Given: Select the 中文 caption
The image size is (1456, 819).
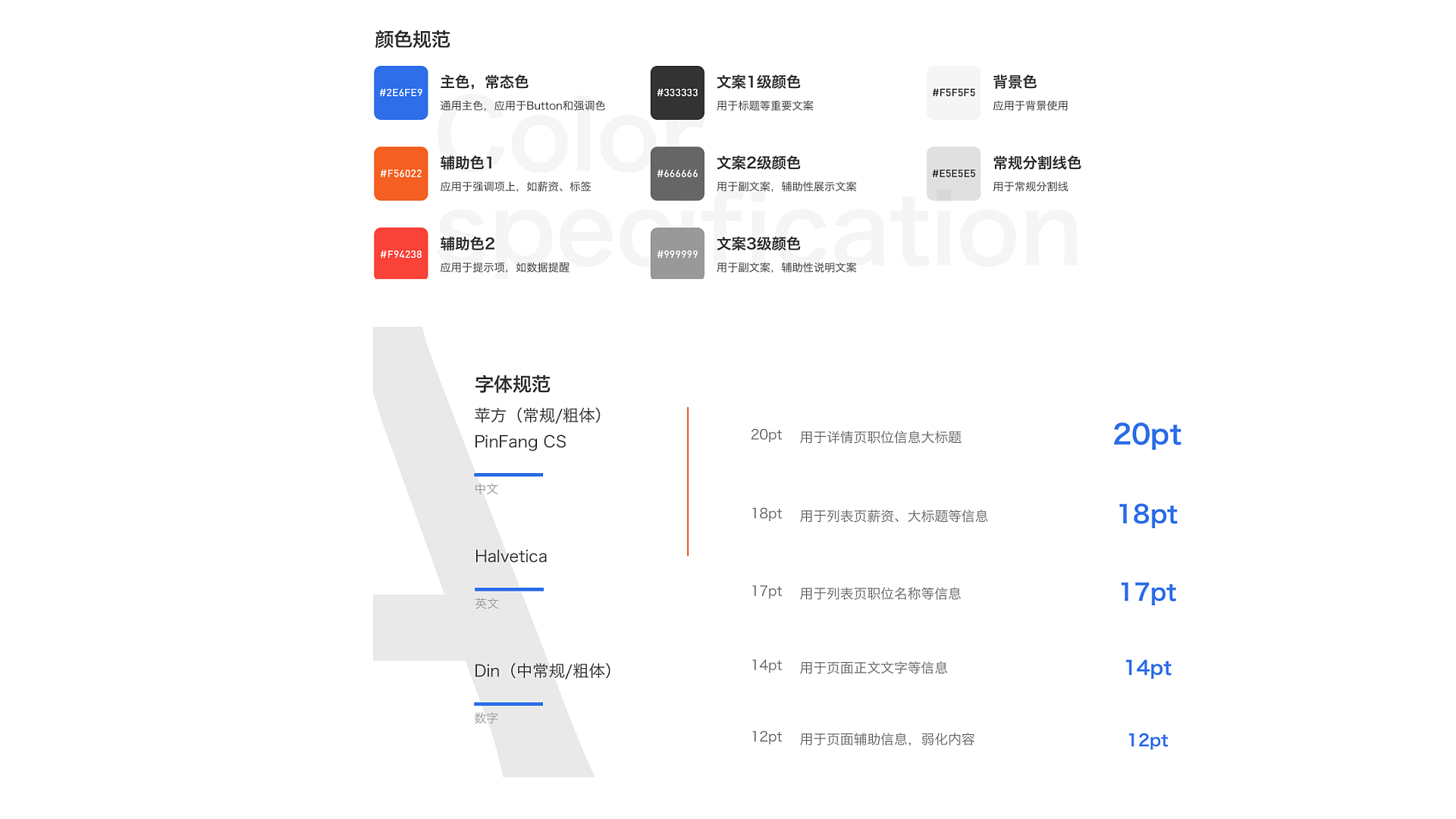Looking at the screenshot, I should 486,489.
